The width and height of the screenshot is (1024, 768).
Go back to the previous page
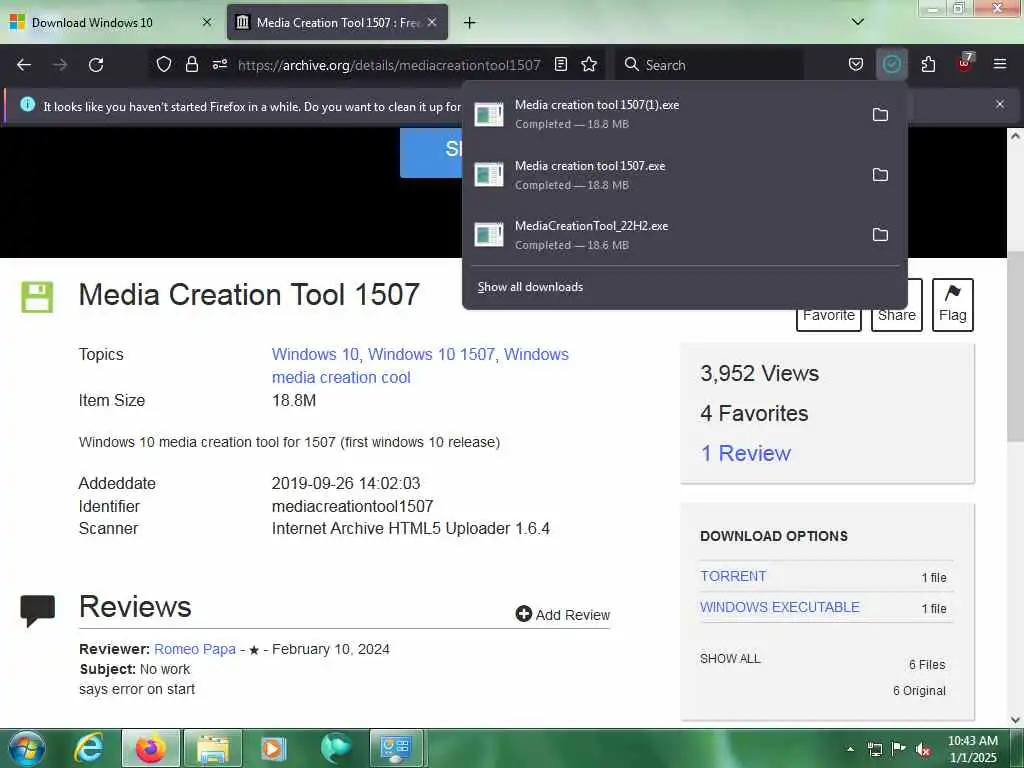tap(24, 65)
